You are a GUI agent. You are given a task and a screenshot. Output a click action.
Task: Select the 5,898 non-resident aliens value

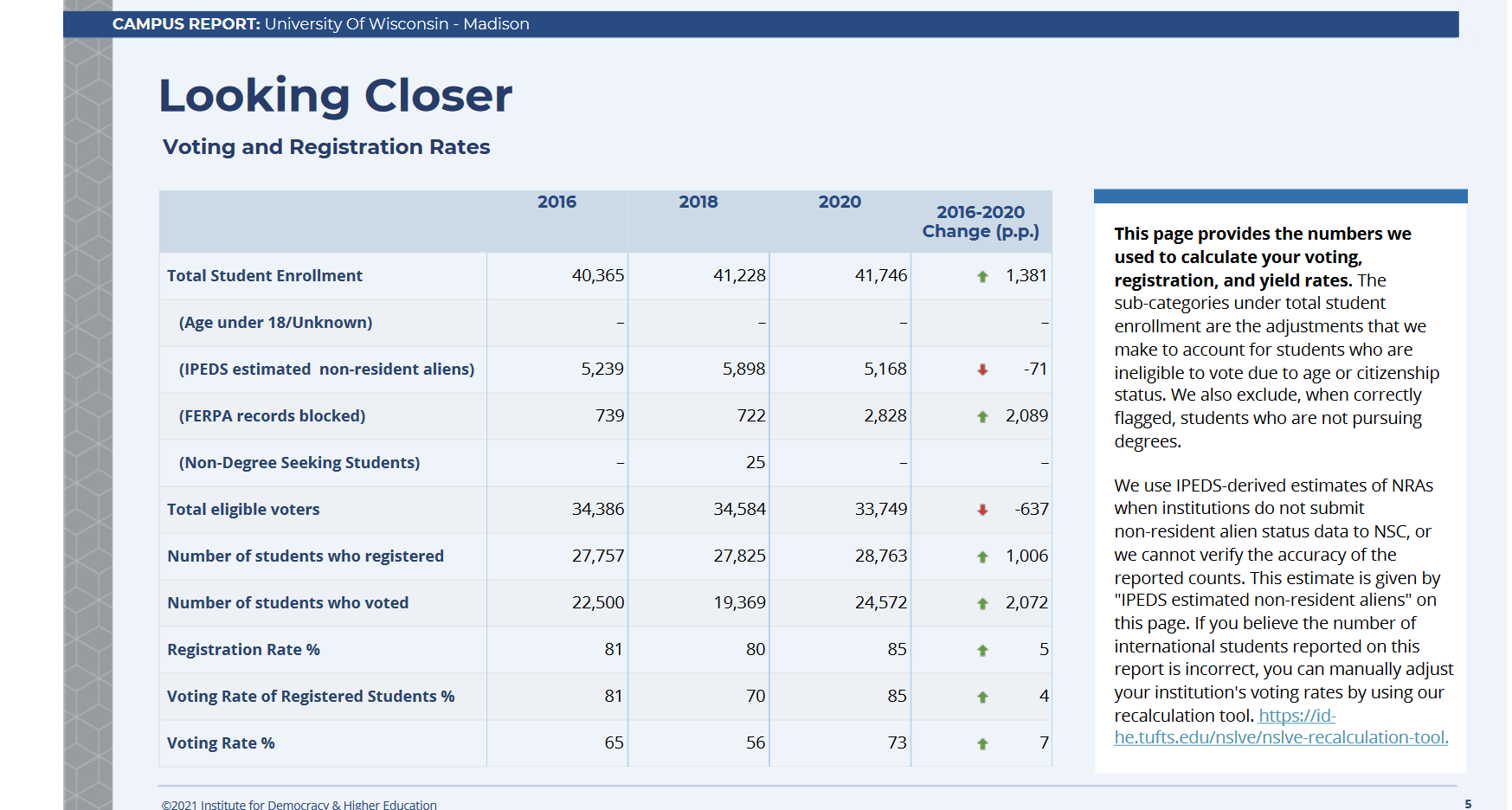744,369
